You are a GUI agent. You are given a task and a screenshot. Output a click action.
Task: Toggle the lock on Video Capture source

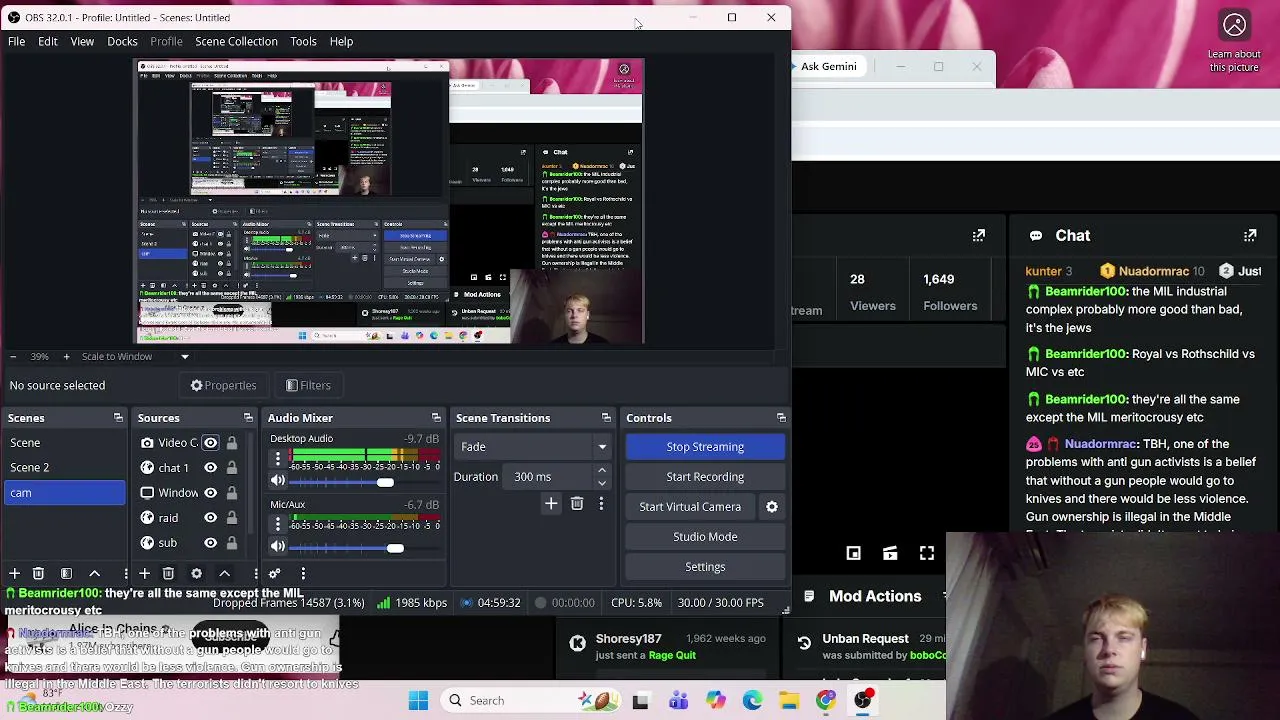tap(232, 442)
